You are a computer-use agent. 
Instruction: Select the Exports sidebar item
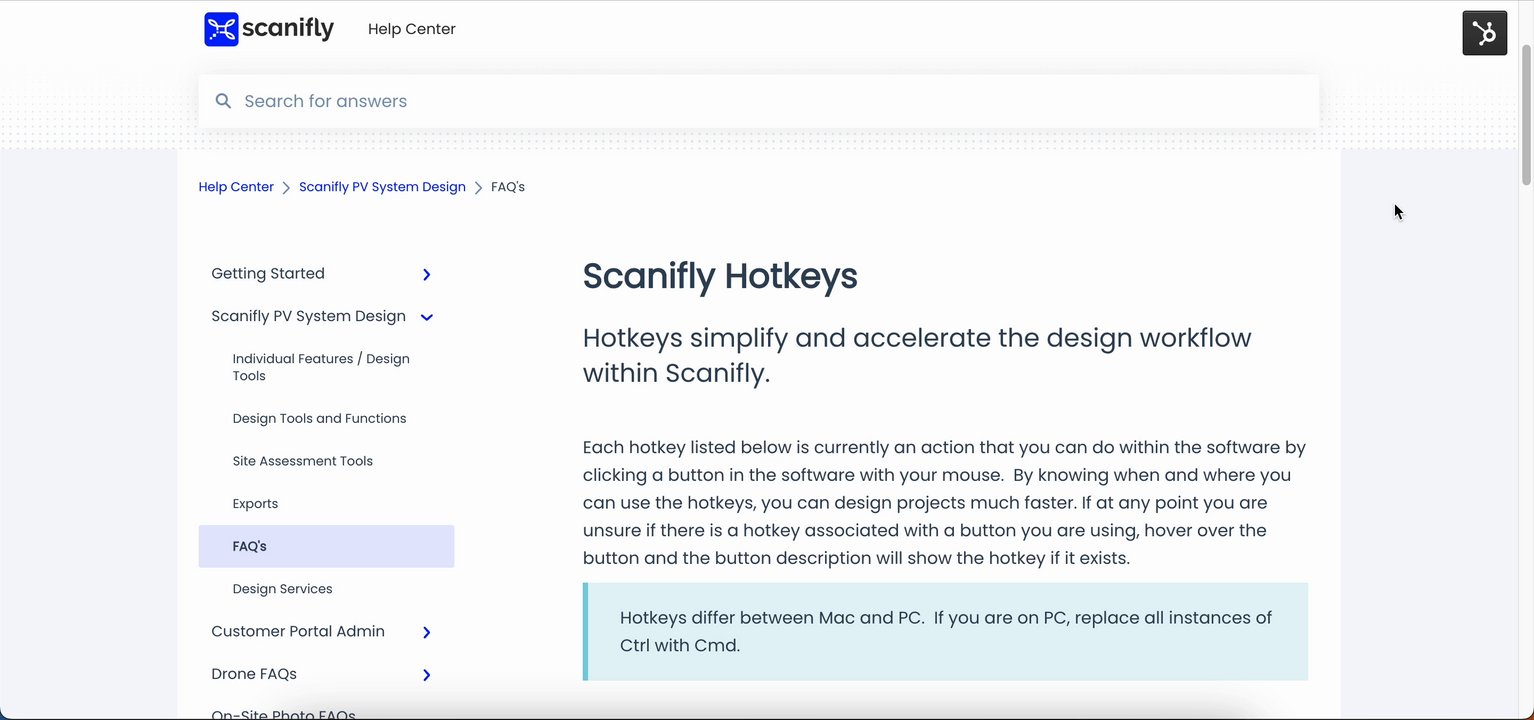pyautogui.click(x=255, y=504)
